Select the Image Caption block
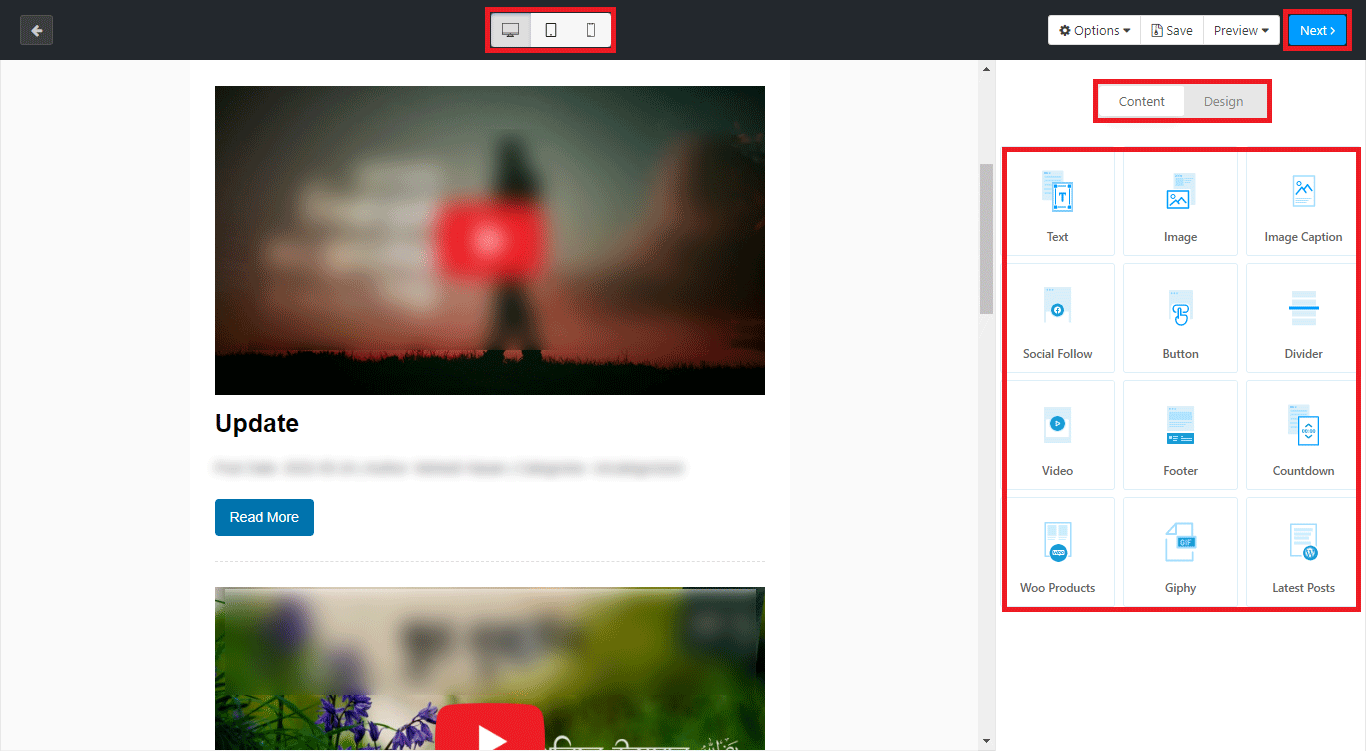Screen dimensions: 1366x751 click(1302, 203)
